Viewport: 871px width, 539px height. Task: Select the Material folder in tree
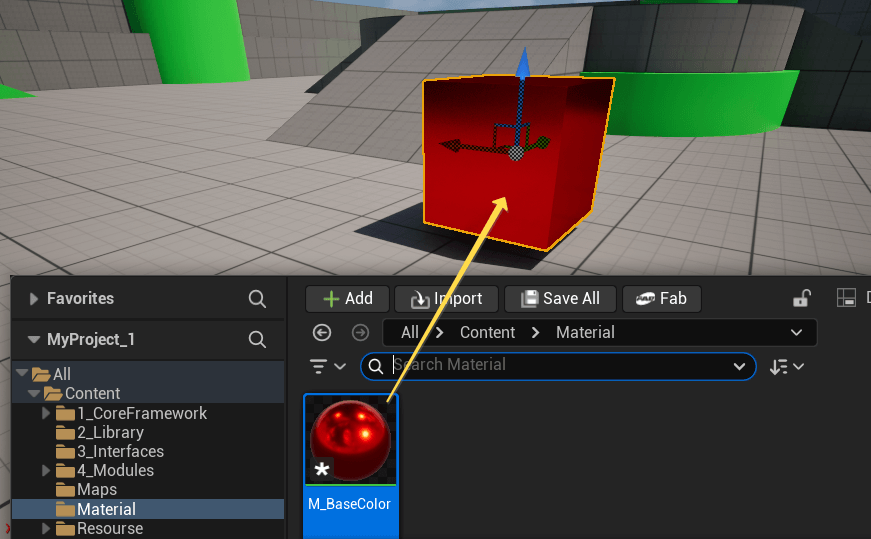pos(106,509)
